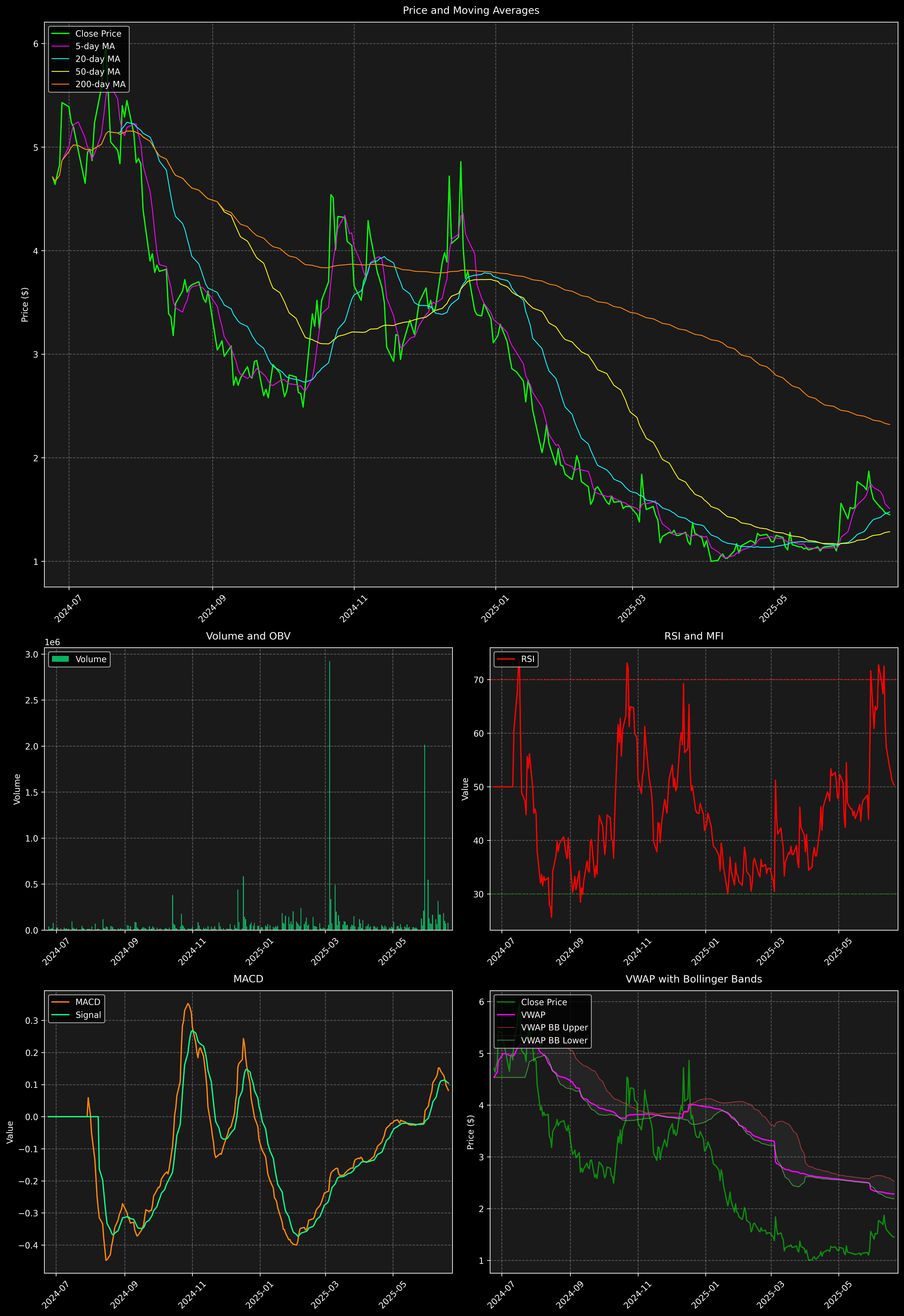The image size is (904, 1316).
Task: Select the 'RSI' legend entry
Action: (x=516, y=659)
